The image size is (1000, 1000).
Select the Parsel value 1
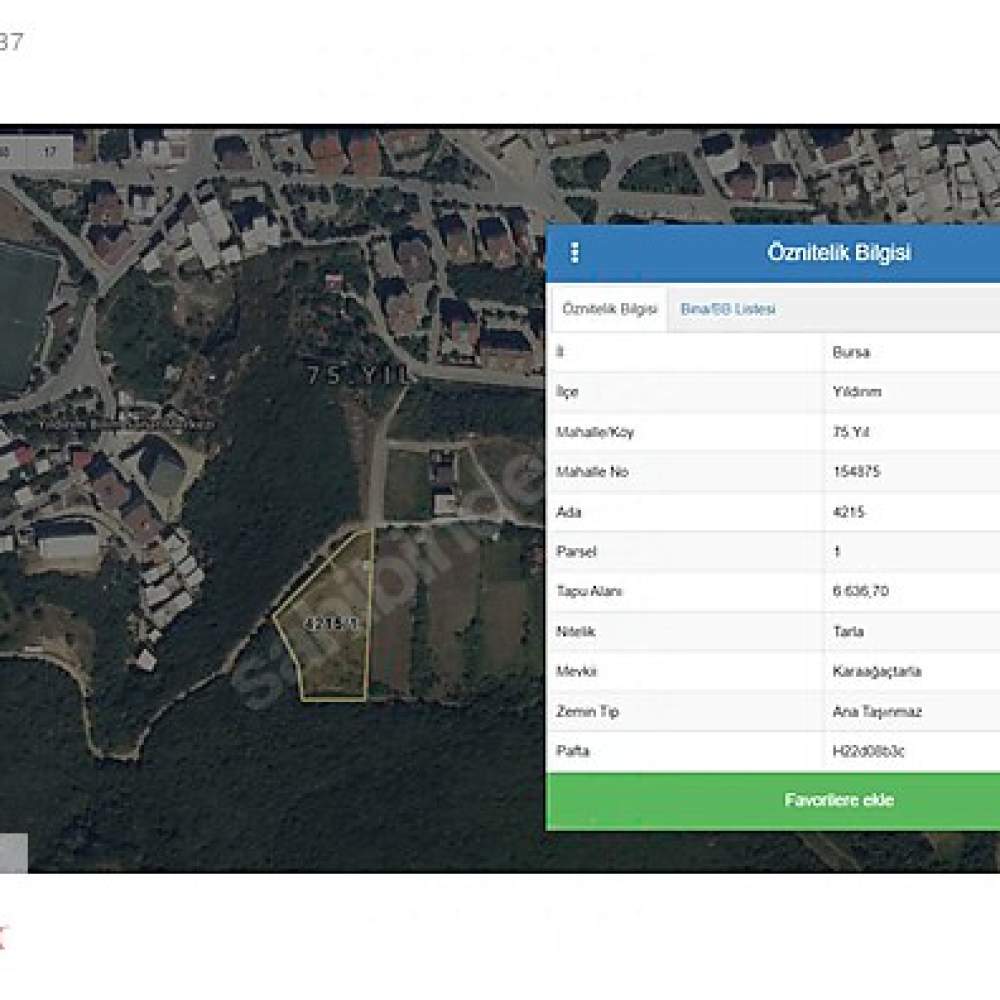coord(837,551)
